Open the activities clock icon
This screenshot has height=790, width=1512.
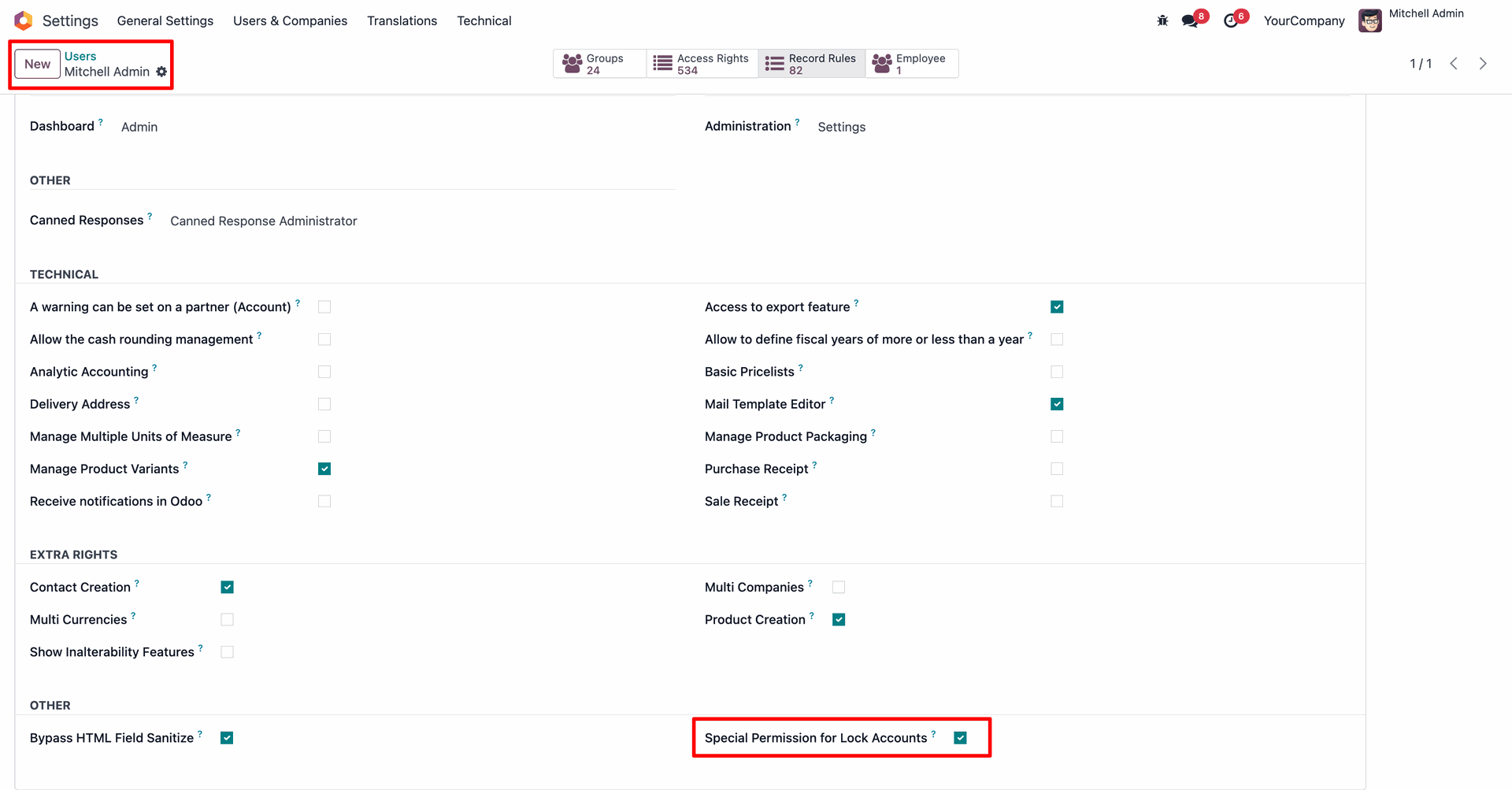(1231, 20)
